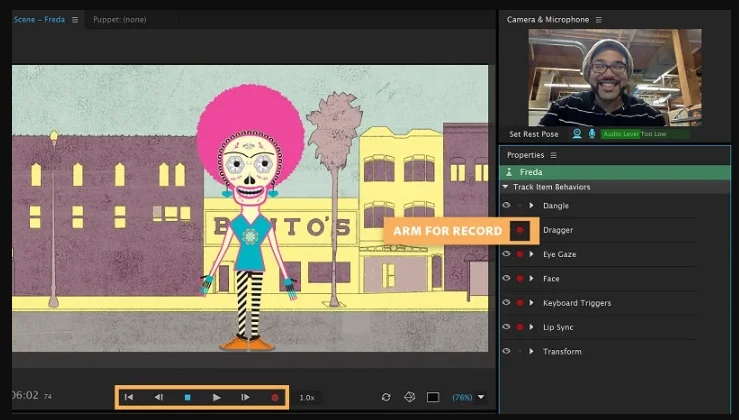Collapse the Track Item Behaviors section
Screen dimensions: 739x420
[505, 187]
